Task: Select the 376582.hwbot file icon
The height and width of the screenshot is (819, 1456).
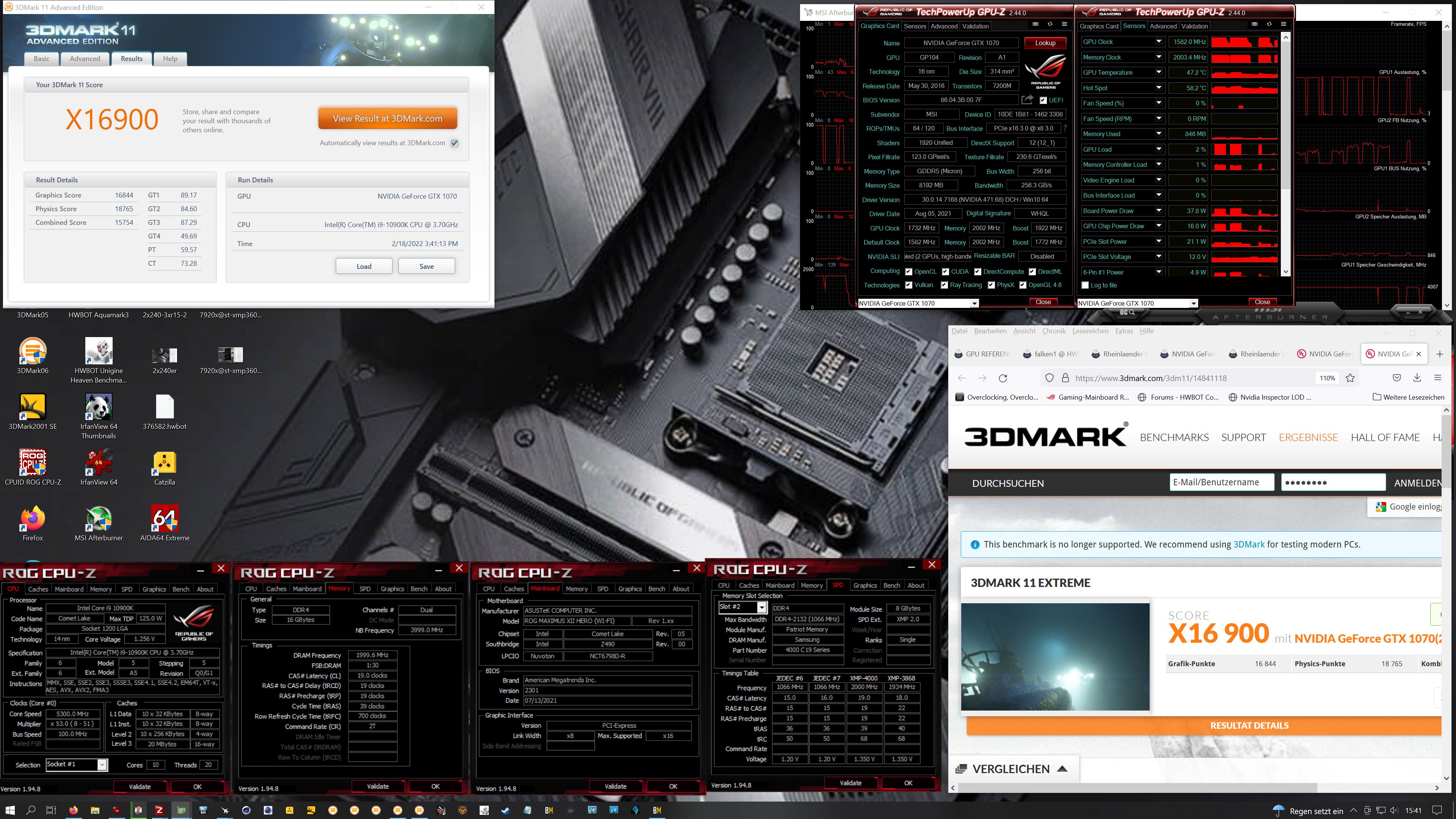Action: (165, 411)
